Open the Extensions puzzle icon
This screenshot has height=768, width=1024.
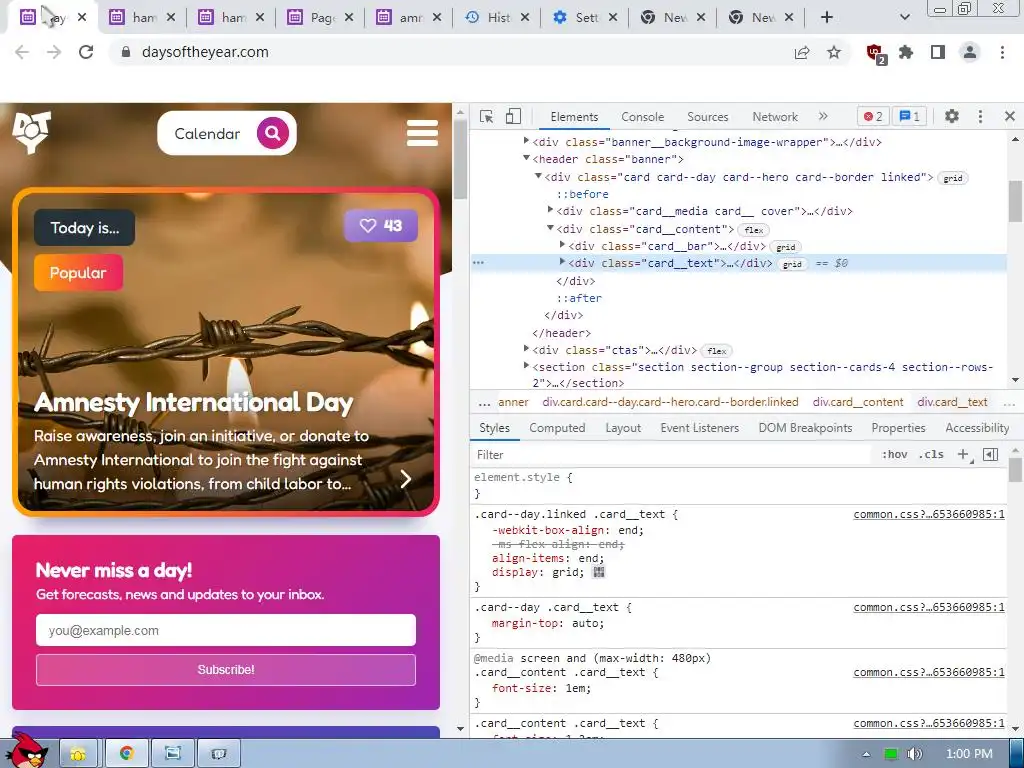906,52
